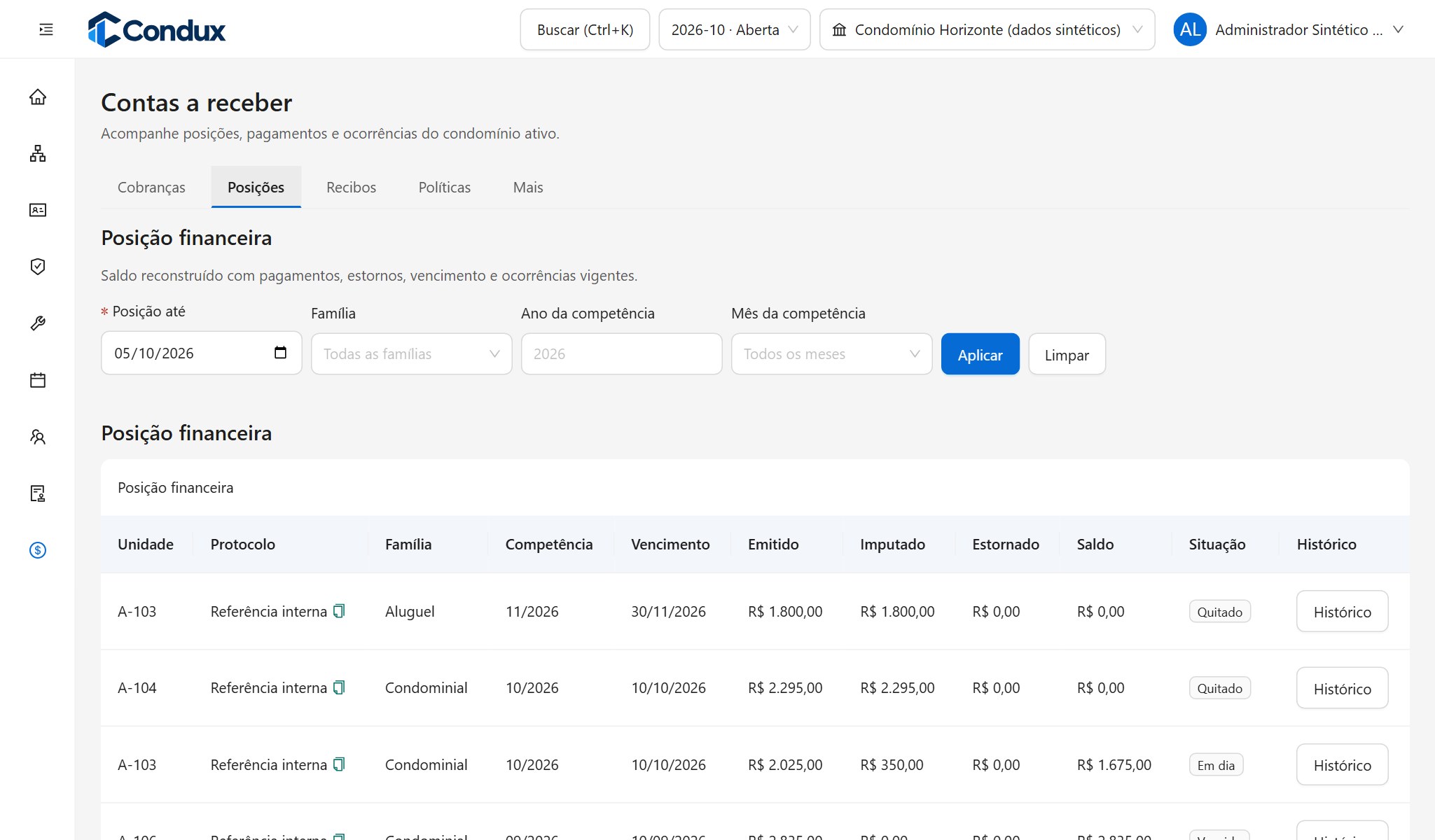
Task: Copy protocol of A-103 Aluguel row
Action: pos(339,611)
